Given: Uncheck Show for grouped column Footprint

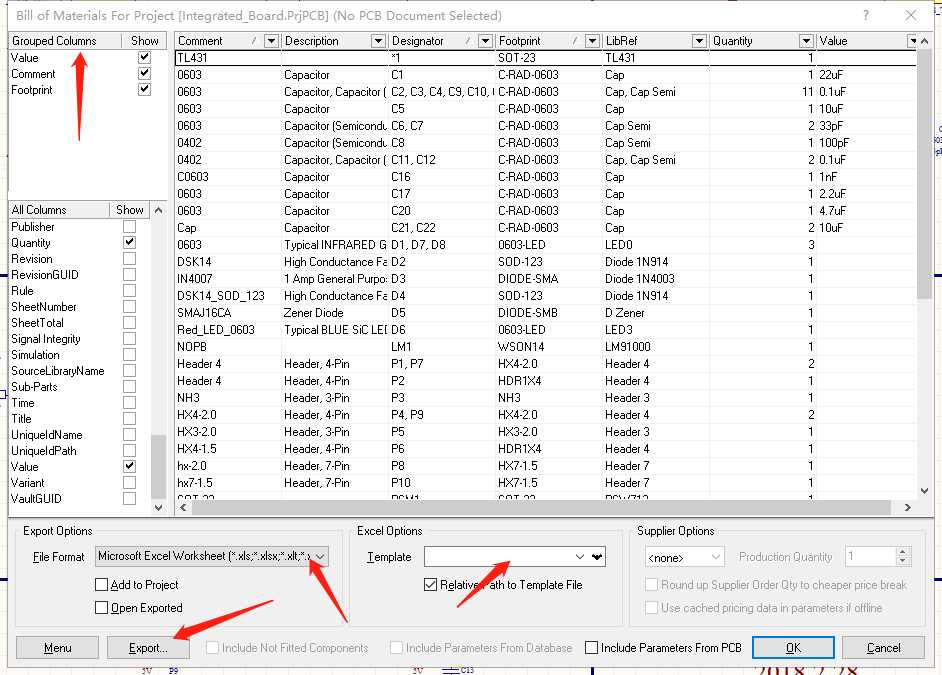Looking at the screenshot, I should pyautogui.click(x=144, y=89).
